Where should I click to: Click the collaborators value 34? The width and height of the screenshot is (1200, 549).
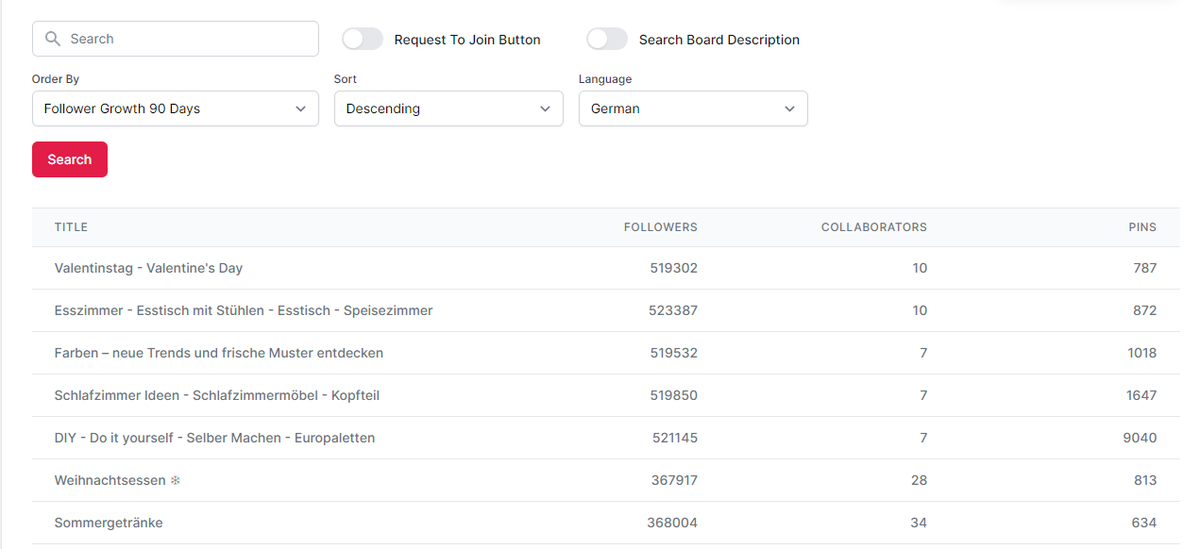919,523
